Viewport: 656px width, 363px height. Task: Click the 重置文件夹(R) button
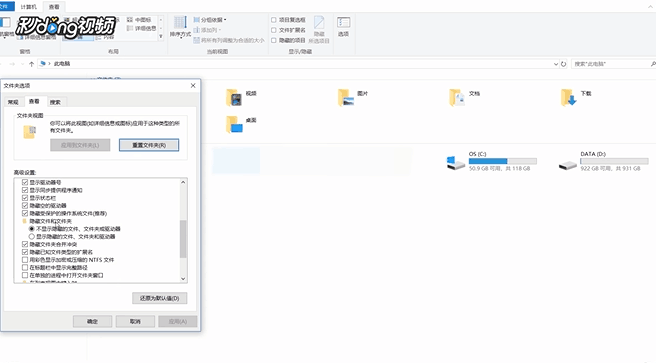coord(149,145)
